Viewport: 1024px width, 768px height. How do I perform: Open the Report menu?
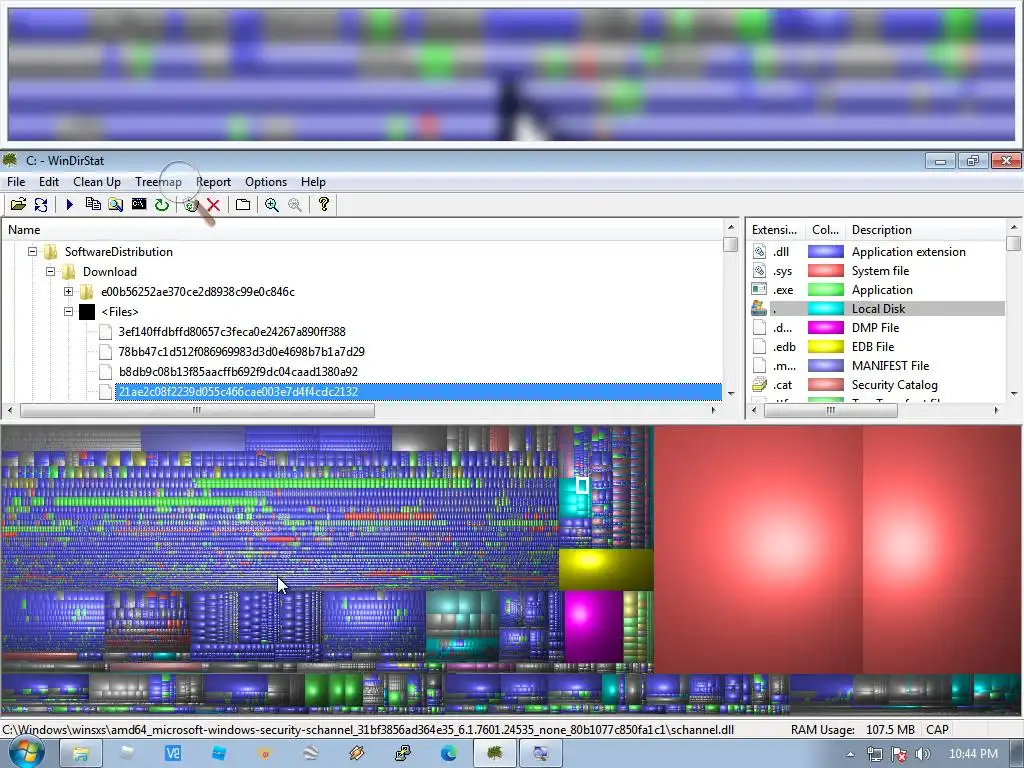point(214,182)
